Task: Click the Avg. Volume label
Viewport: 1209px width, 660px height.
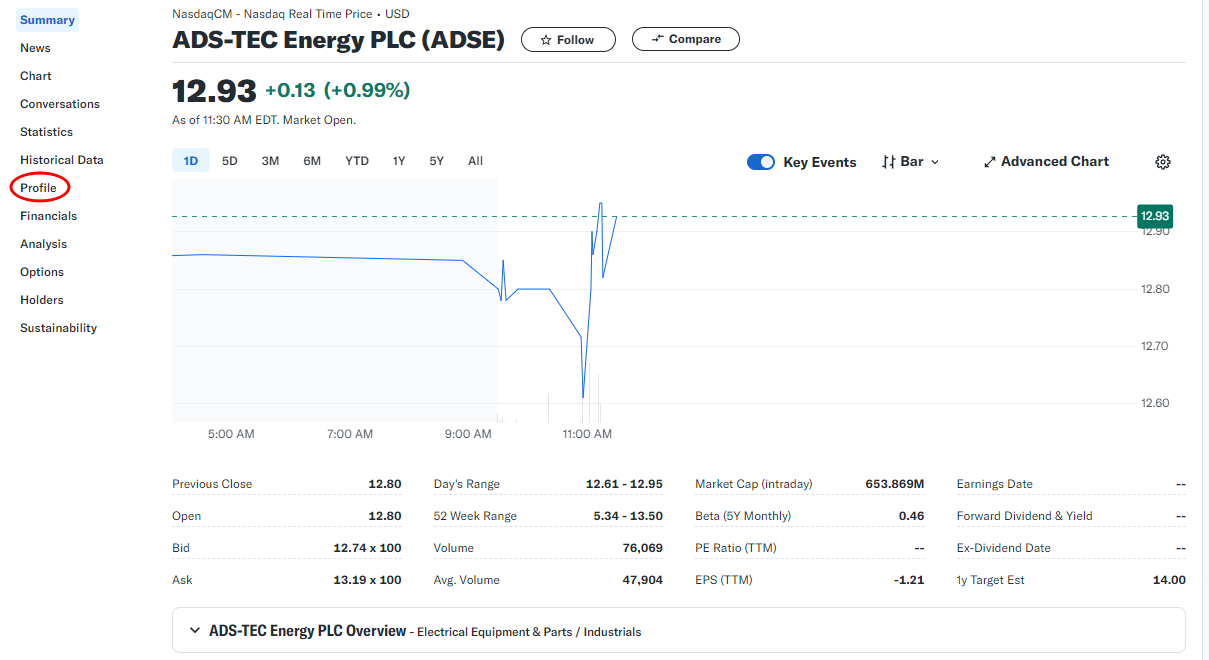Action: [466, 580]
